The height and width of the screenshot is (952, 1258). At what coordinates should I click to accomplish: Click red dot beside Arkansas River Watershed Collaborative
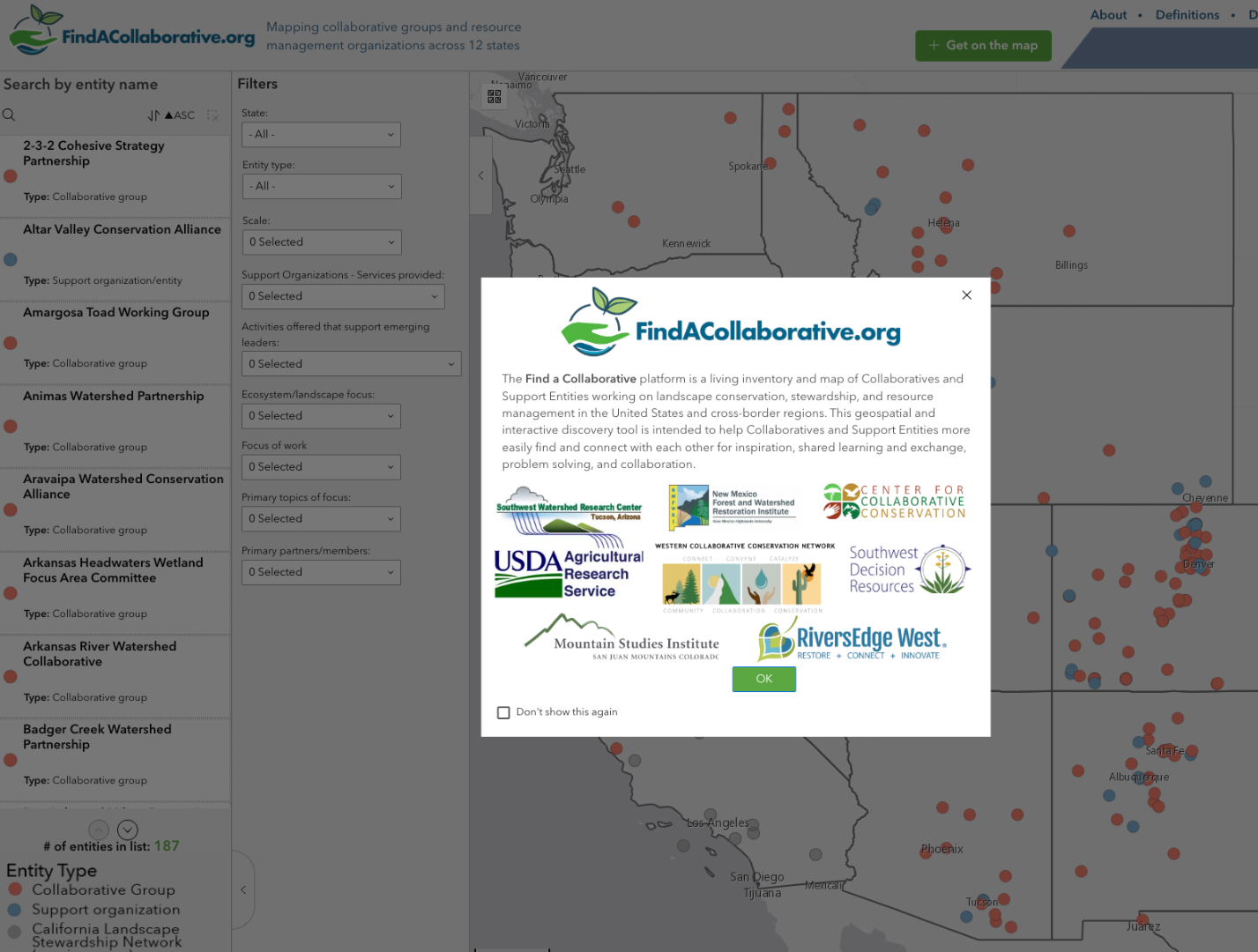[x=11, y=677]
